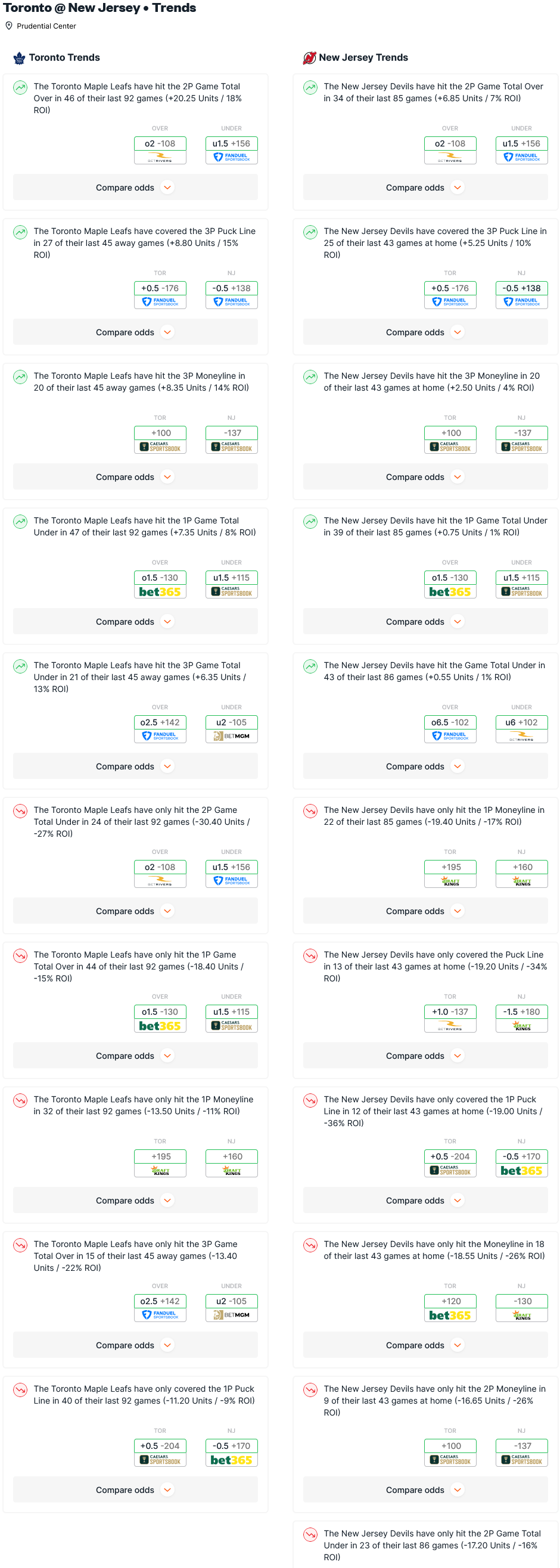
Task: Click red downtrend icon on Devils Puck Line trend
Action: click(310, 955)
